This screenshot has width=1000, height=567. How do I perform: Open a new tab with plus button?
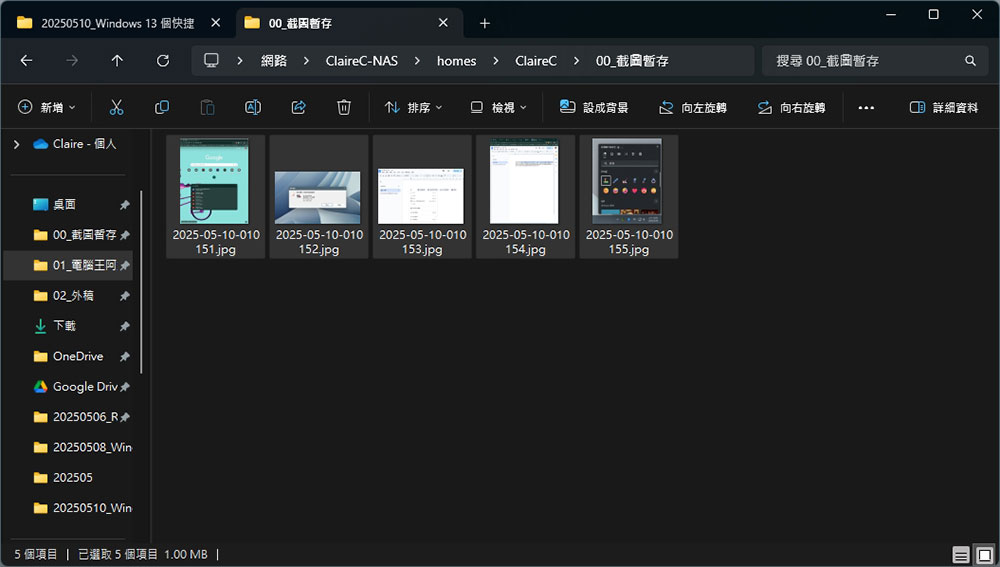(485, 23)
